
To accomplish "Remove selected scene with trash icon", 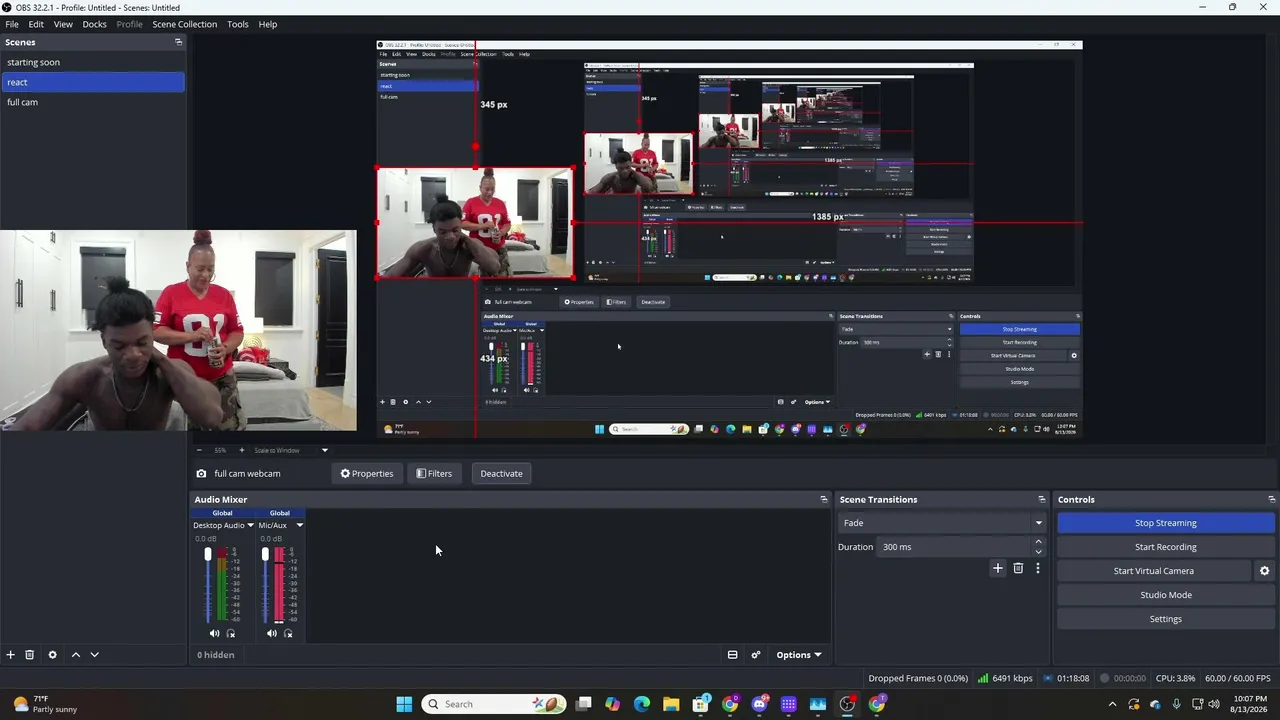I will (x=30, y=655).
